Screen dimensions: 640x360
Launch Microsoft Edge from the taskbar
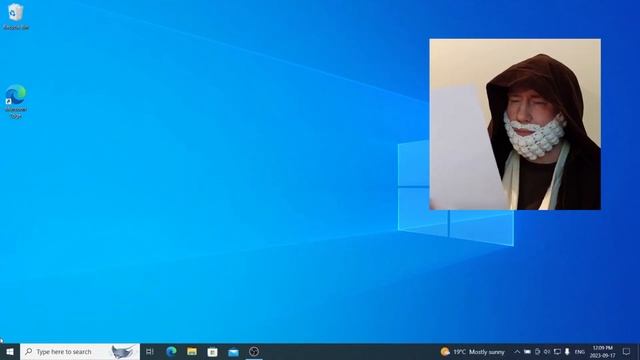point(171,351)
